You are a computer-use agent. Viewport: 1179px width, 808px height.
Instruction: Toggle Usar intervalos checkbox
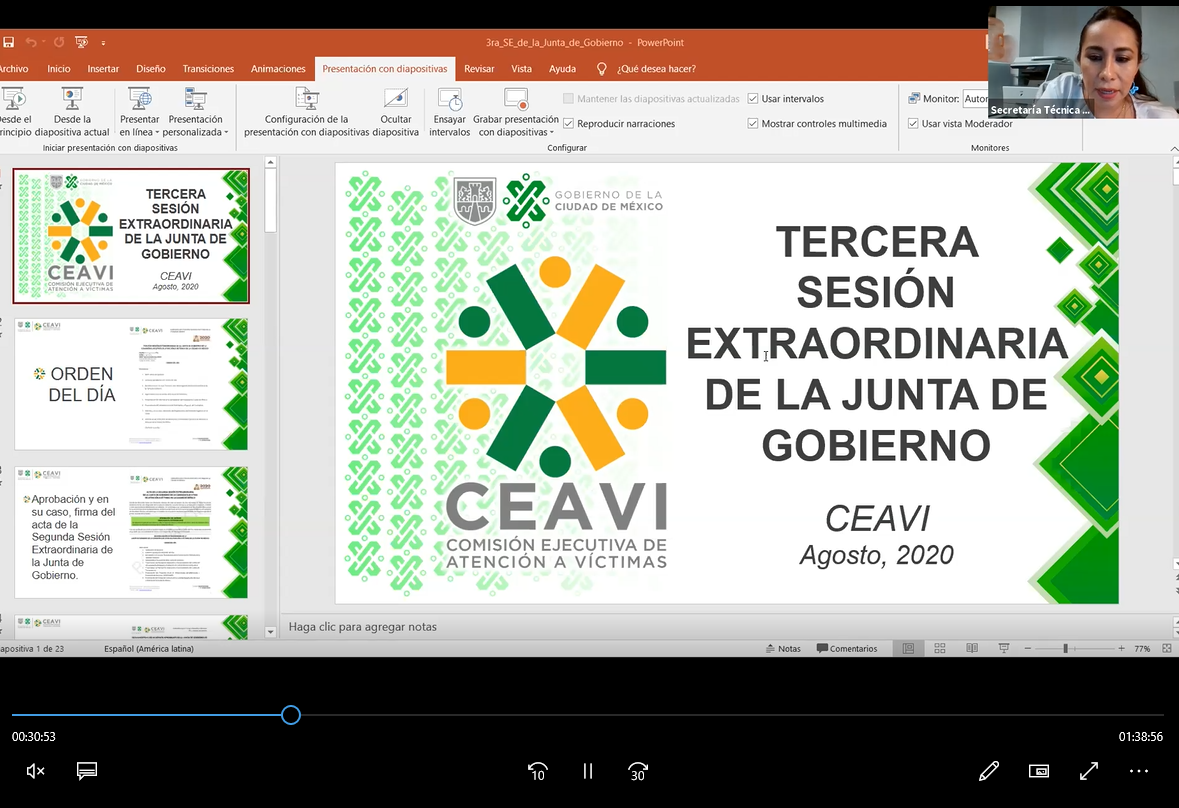click(x=753, y=98)
